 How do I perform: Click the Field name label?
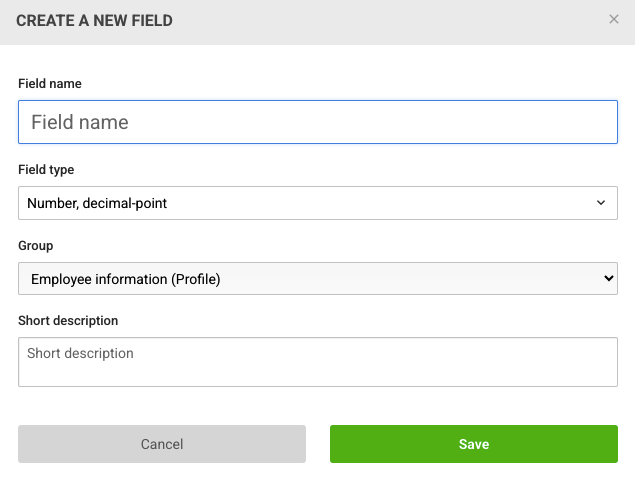click(50, 83)
